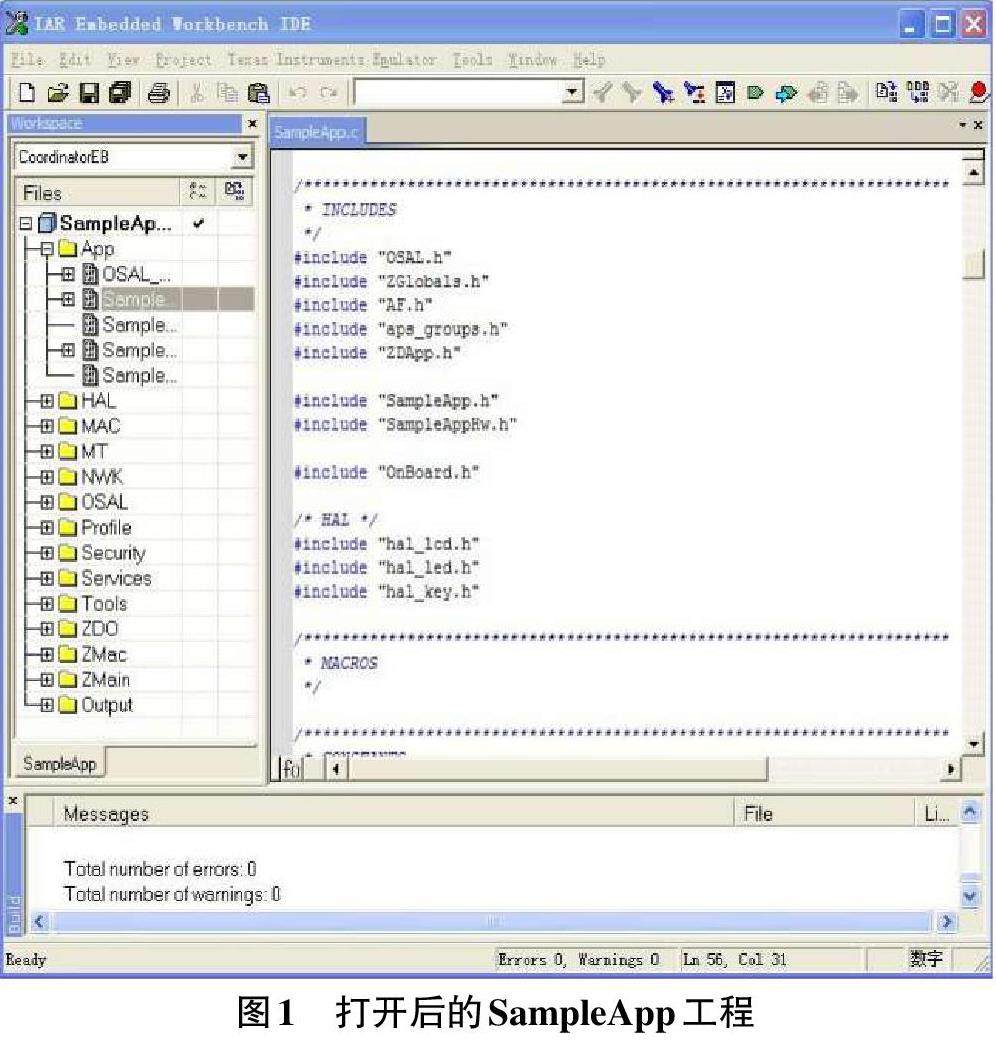Click the Save All stacked floppies icon
This screenshot has height=1050, width=996.
point(120,92)
